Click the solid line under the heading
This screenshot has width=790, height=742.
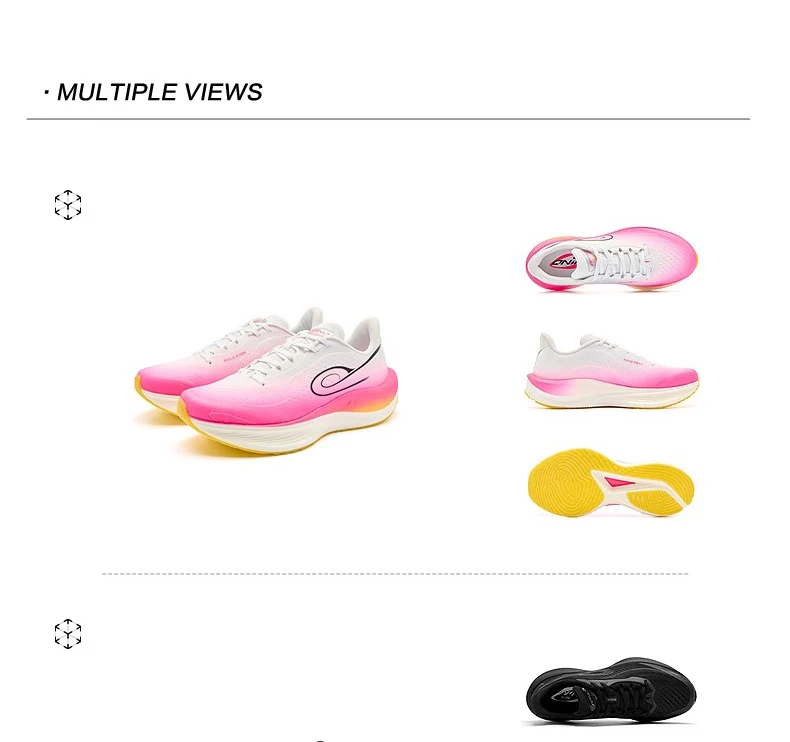[x=388, y=119]
